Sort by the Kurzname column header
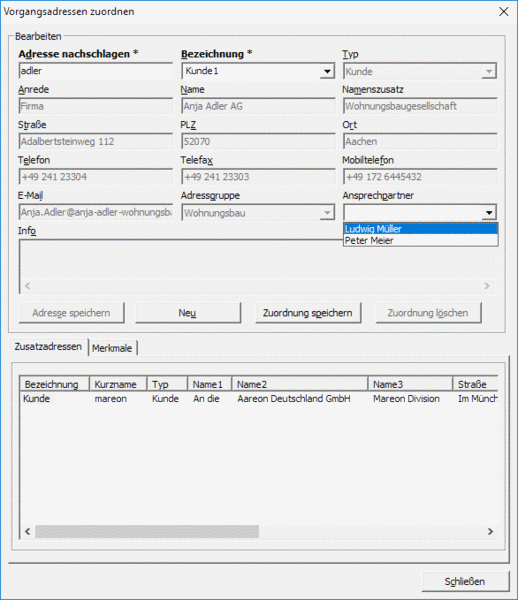The height and width of the screenshot is (600, 518). coord(118,384)
